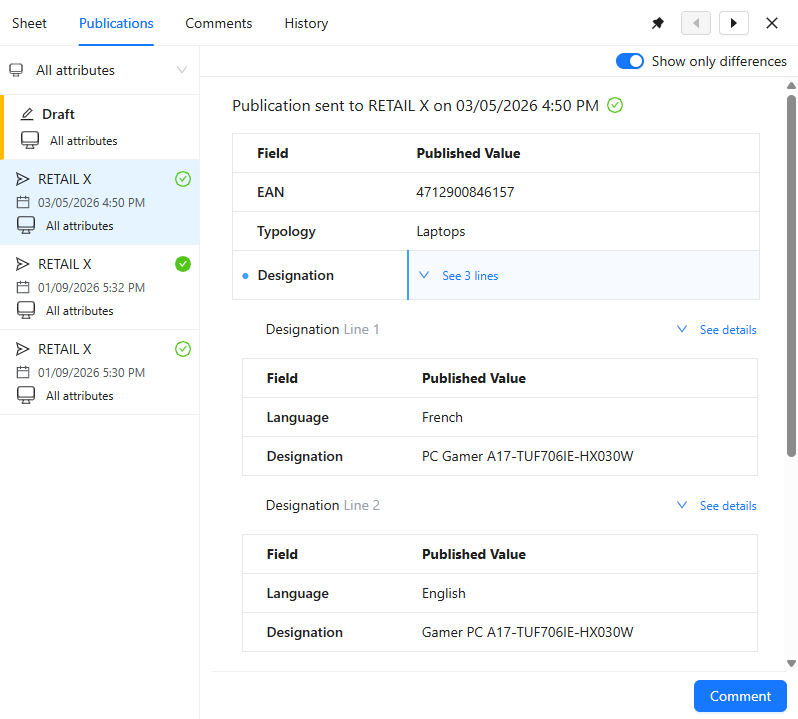Toggle Show only differences switch
This screenshot has height=719, width=798.
tap(630, 61)
